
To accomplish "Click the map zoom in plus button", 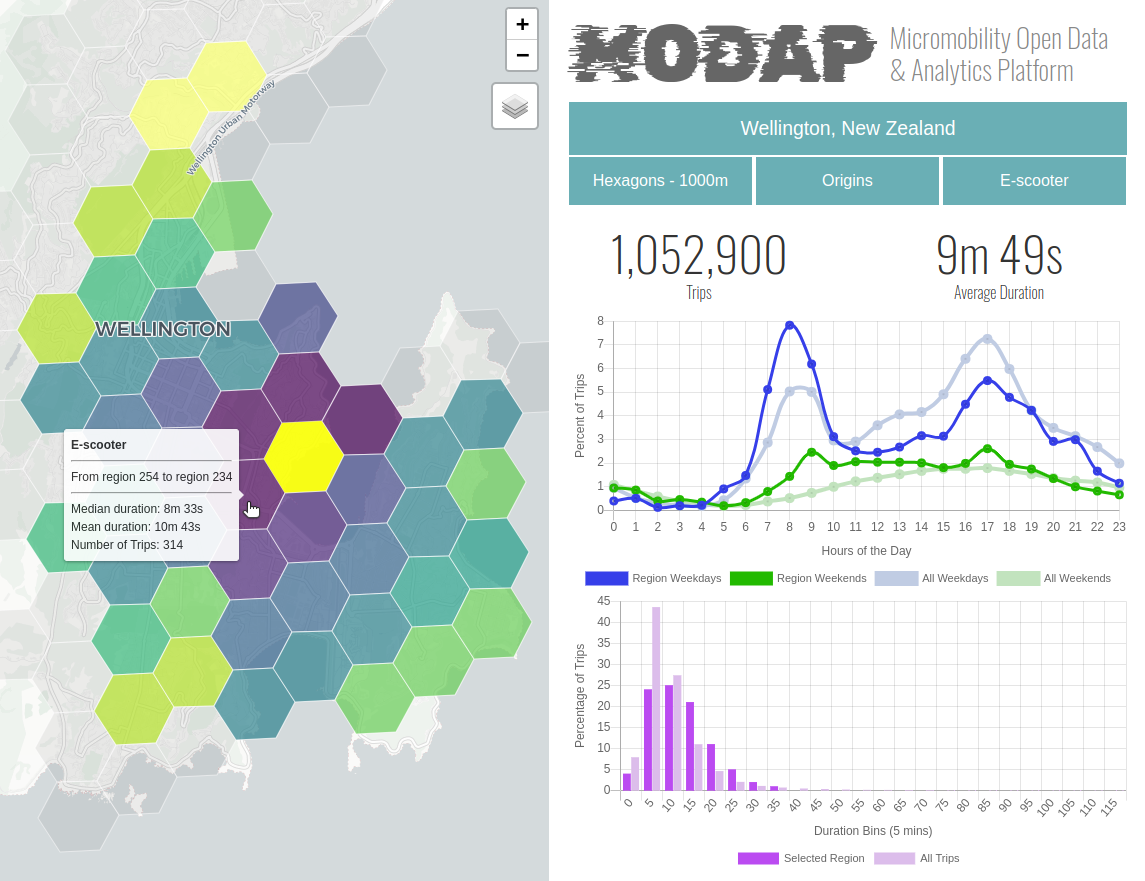I will click(522, 24).
